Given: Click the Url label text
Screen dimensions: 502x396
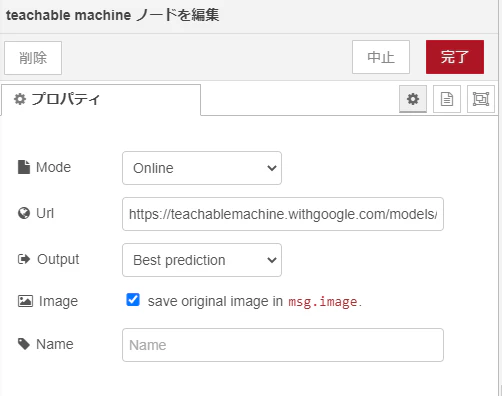Looking at the screenshot, I should (45, 213).
